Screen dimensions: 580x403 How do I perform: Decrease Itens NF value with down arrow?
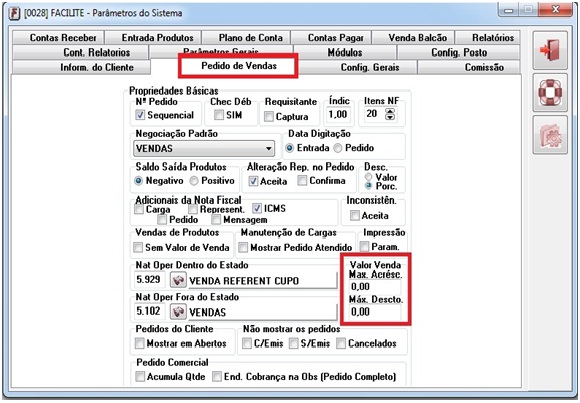point(390,117)
